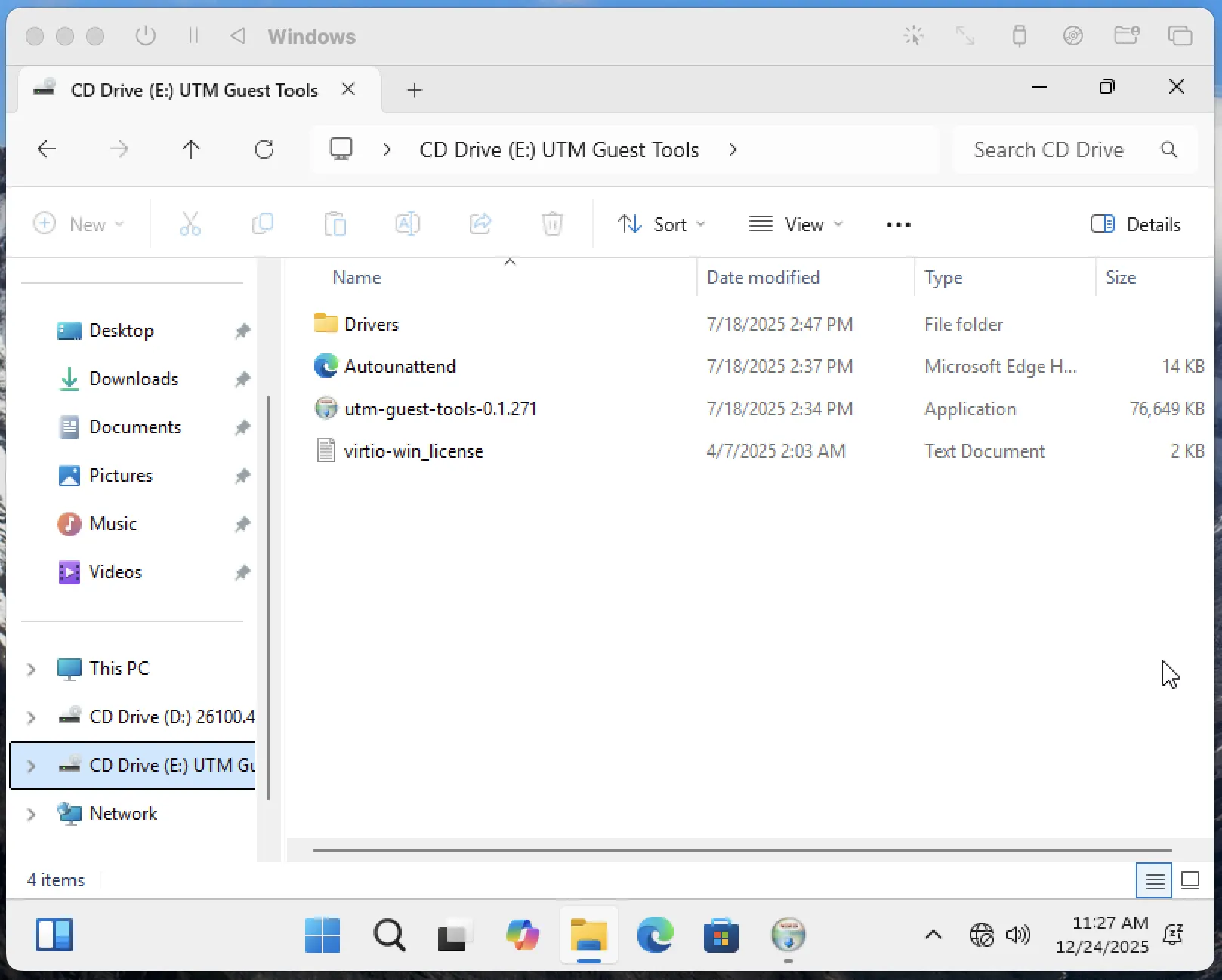Open the Sort dropdown menu
The height and width of the screenshot is (980, 1222).
click(662, 224)
